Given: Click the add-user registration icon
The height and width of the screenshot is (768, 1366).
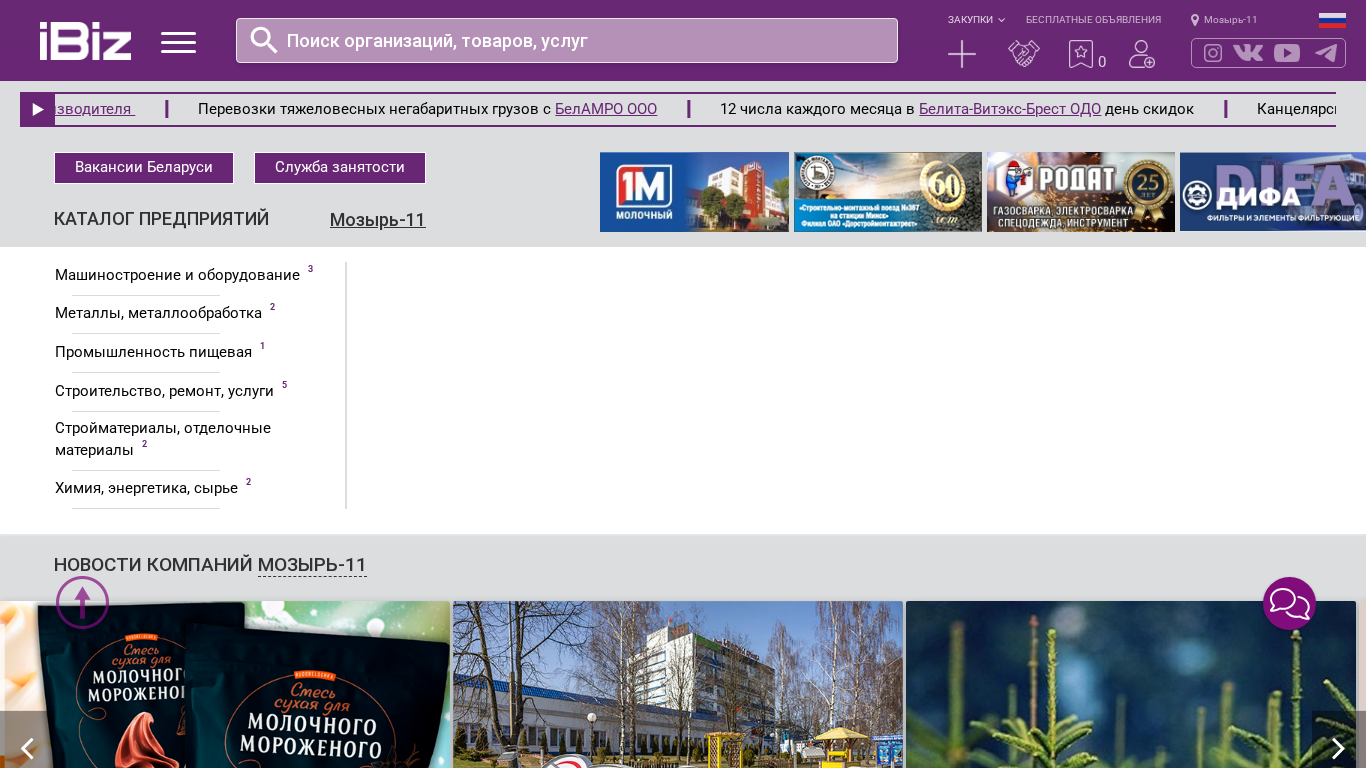Looking at the screenshot, I should click(x=1142, y=54).
